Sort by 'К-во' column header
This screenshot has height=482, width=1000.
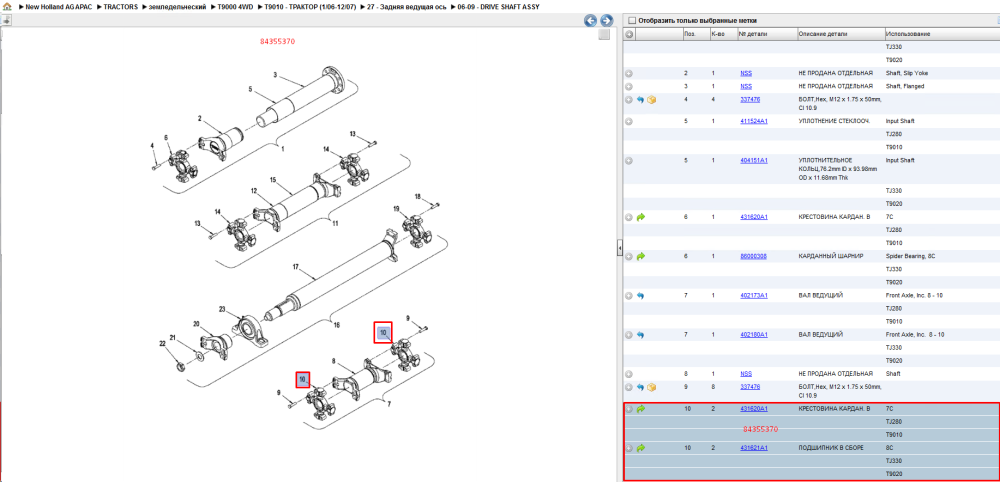pos(723,34)
